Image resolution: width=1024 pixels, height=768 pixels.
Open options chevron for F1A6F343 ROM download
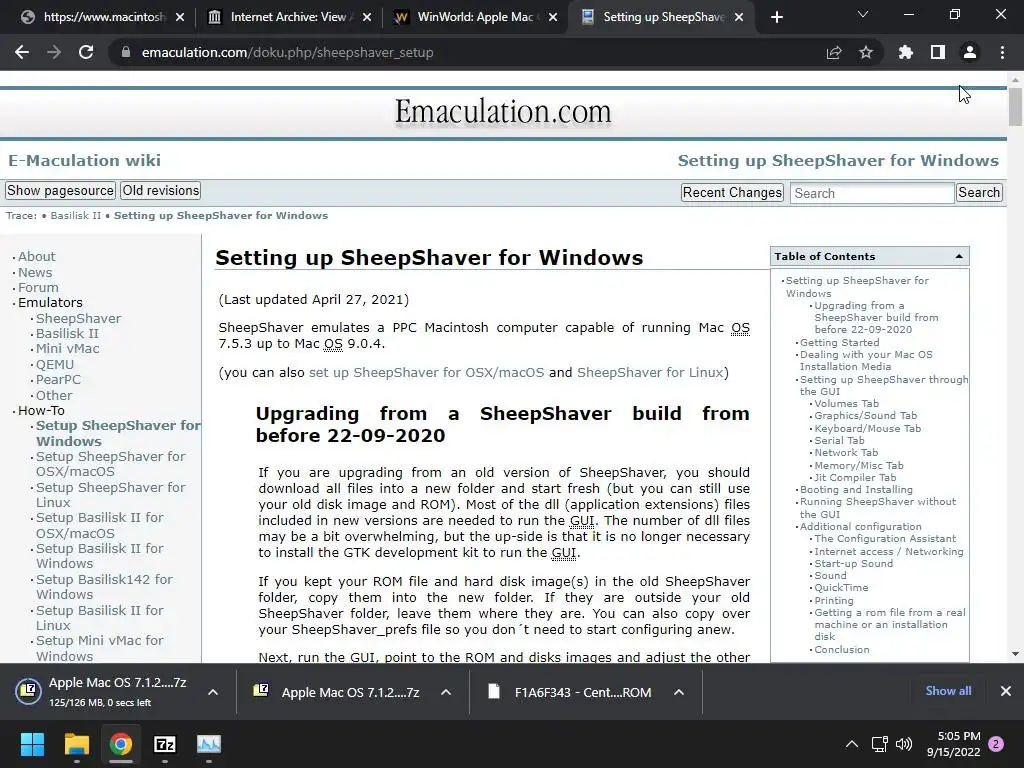tap(679, 692)
